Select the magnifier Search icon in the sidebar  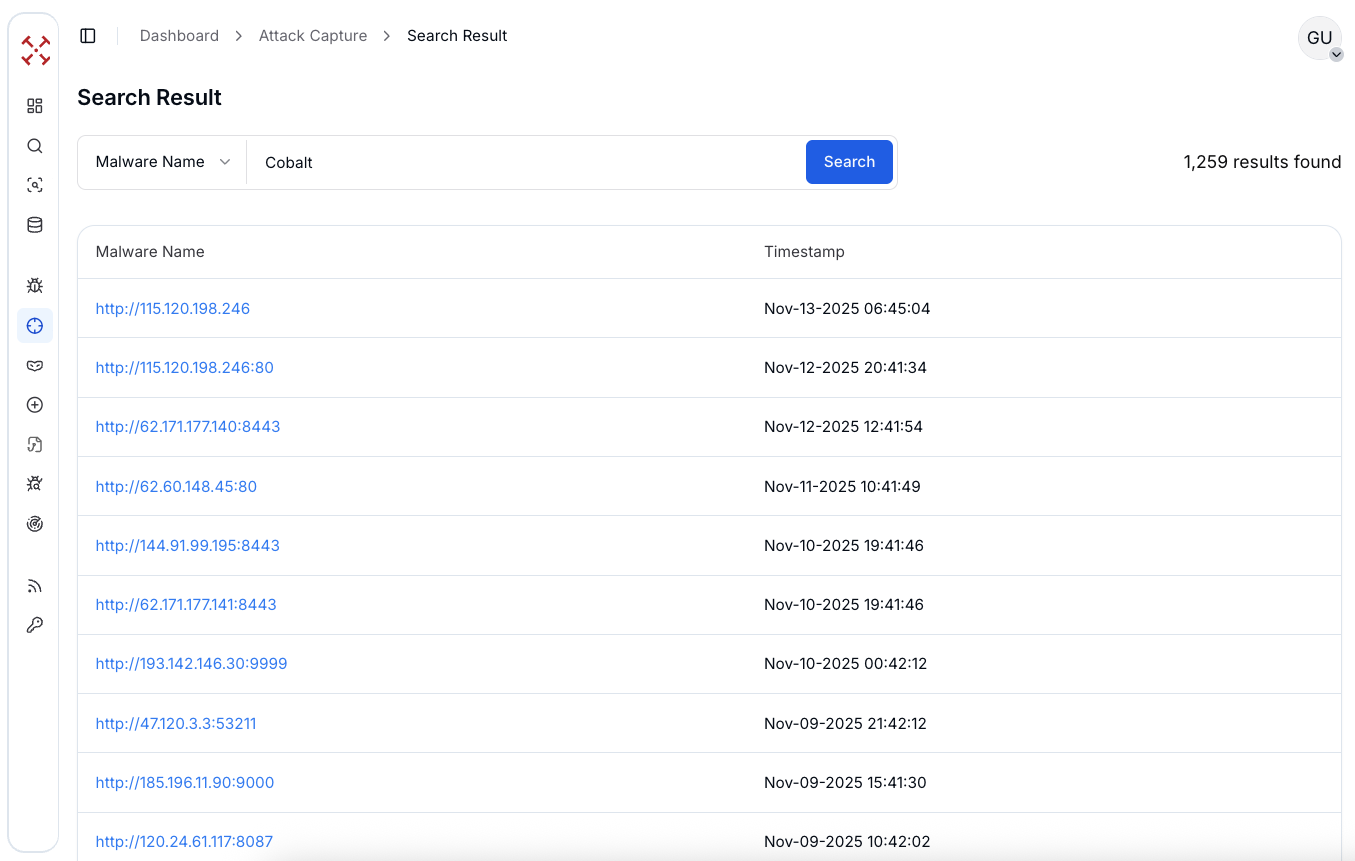click(34, 145)
